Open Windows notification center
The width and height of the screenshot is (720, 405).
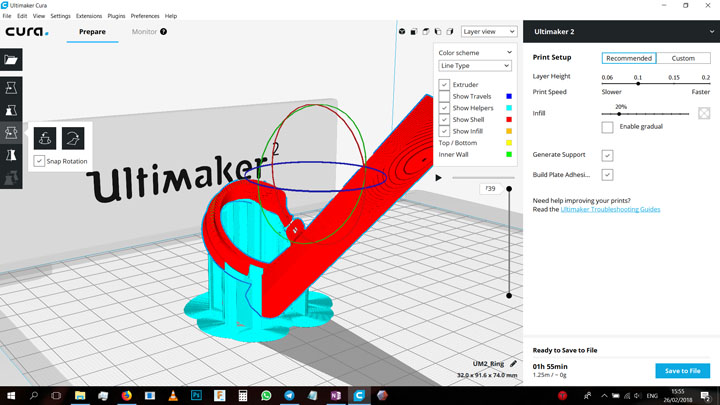[x=706, y=395]
